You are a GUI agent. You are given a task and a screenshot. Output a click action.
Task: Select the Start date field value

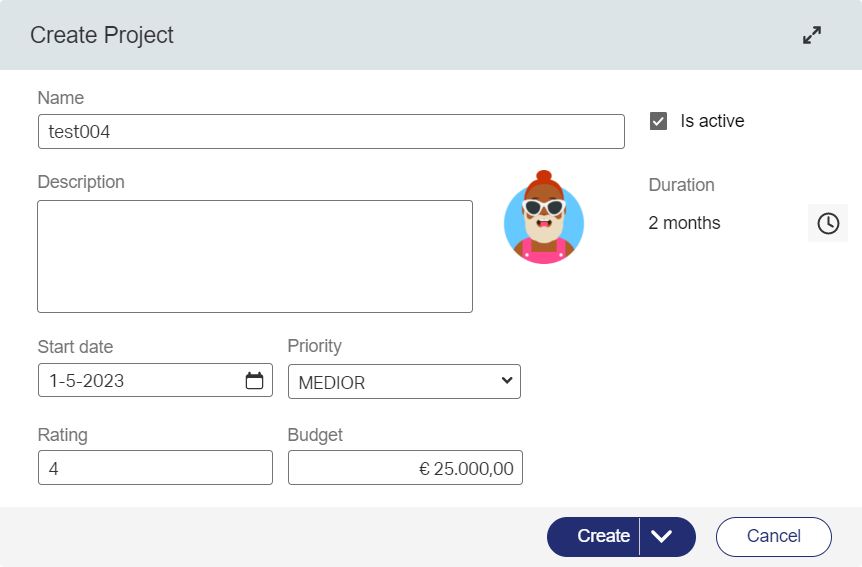click(140, 381)
